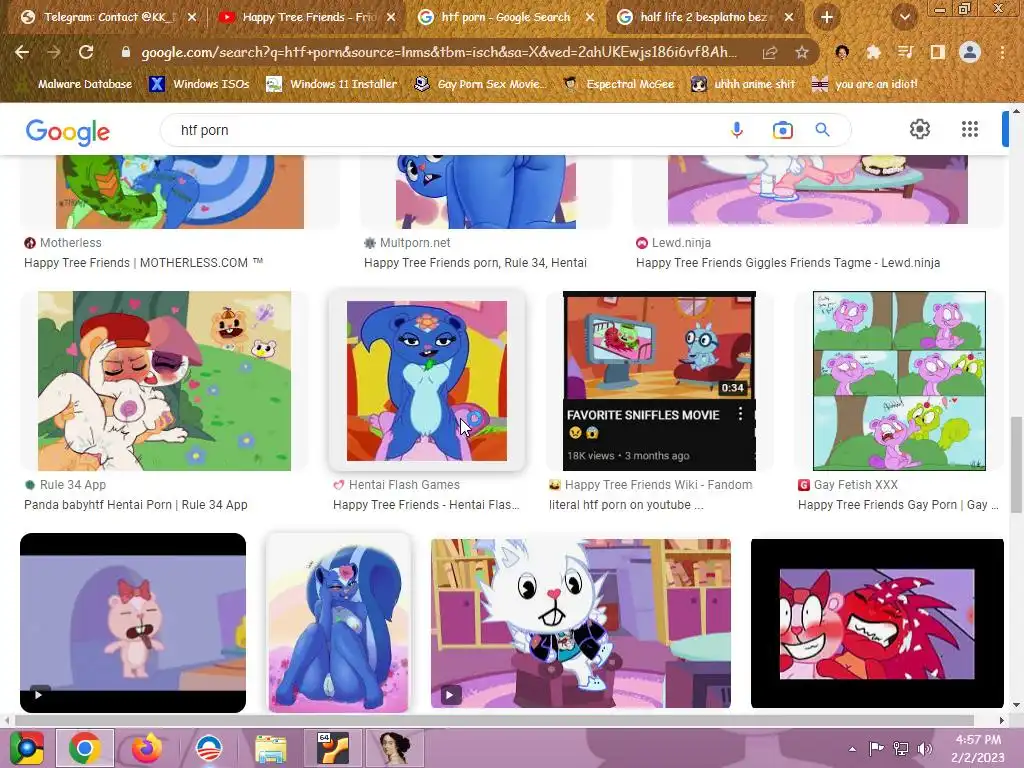
Task: Toggle the Chrome side panel
Action: point(938,52)
